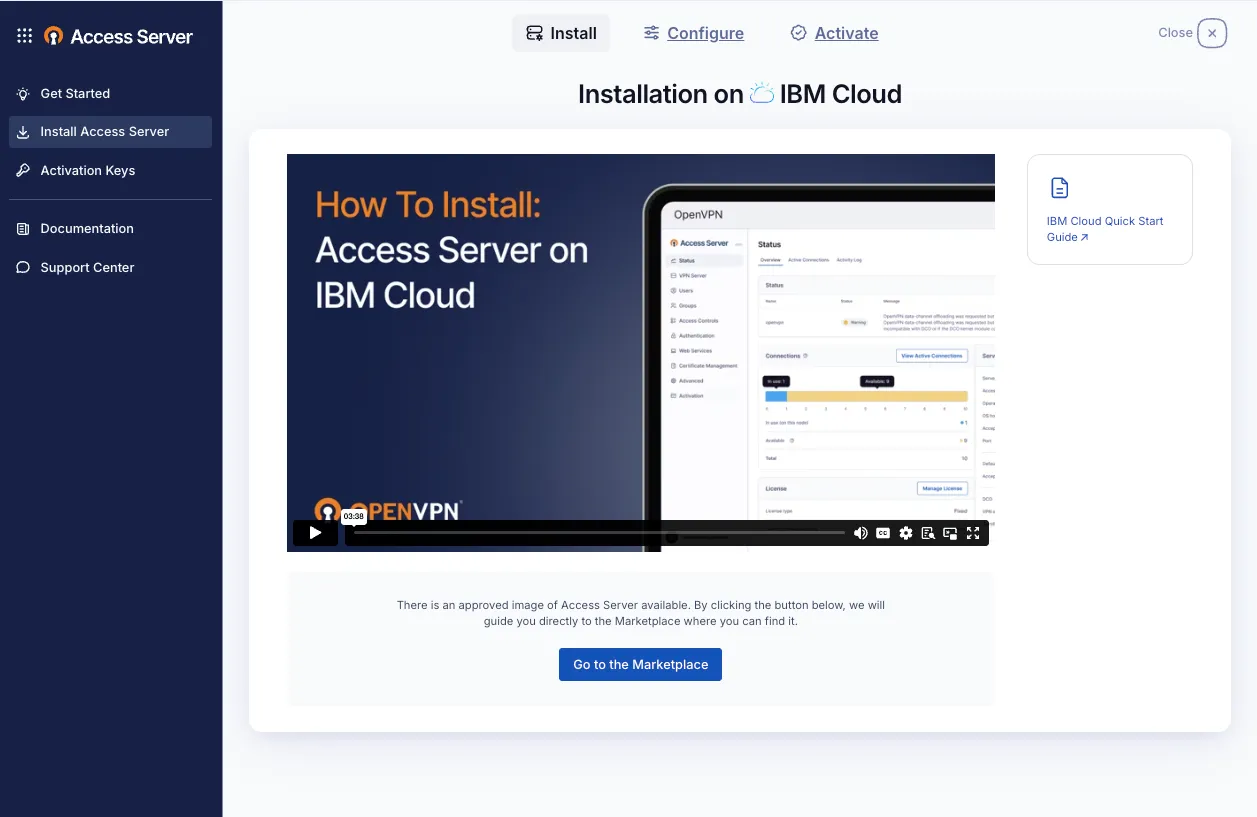Image resolution: width=1257 pixels, height=817 pixels.
Task: Click the Go to the Marketplace button
Action: (x=640, y=665)
